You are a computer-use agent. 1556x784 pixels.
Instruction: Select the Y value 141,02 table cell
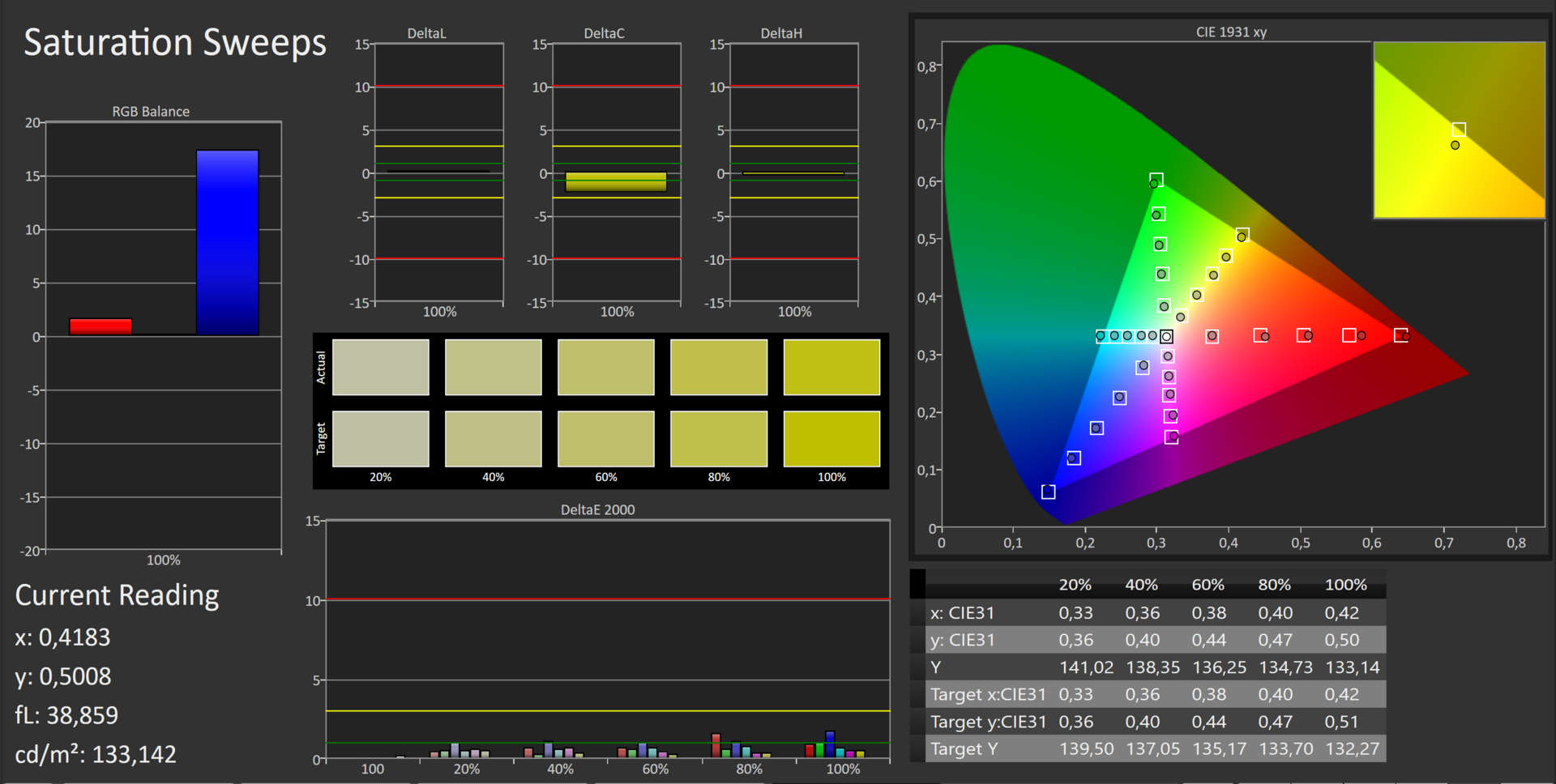tap(1086, 667)
